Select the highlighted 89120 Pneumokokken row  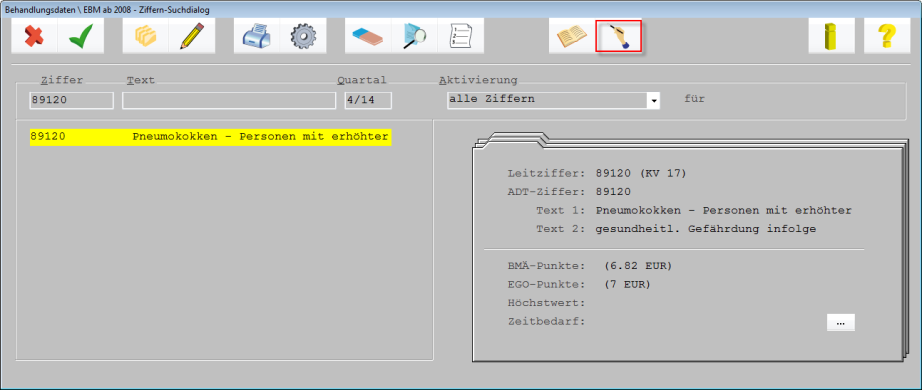click(211, 137)
